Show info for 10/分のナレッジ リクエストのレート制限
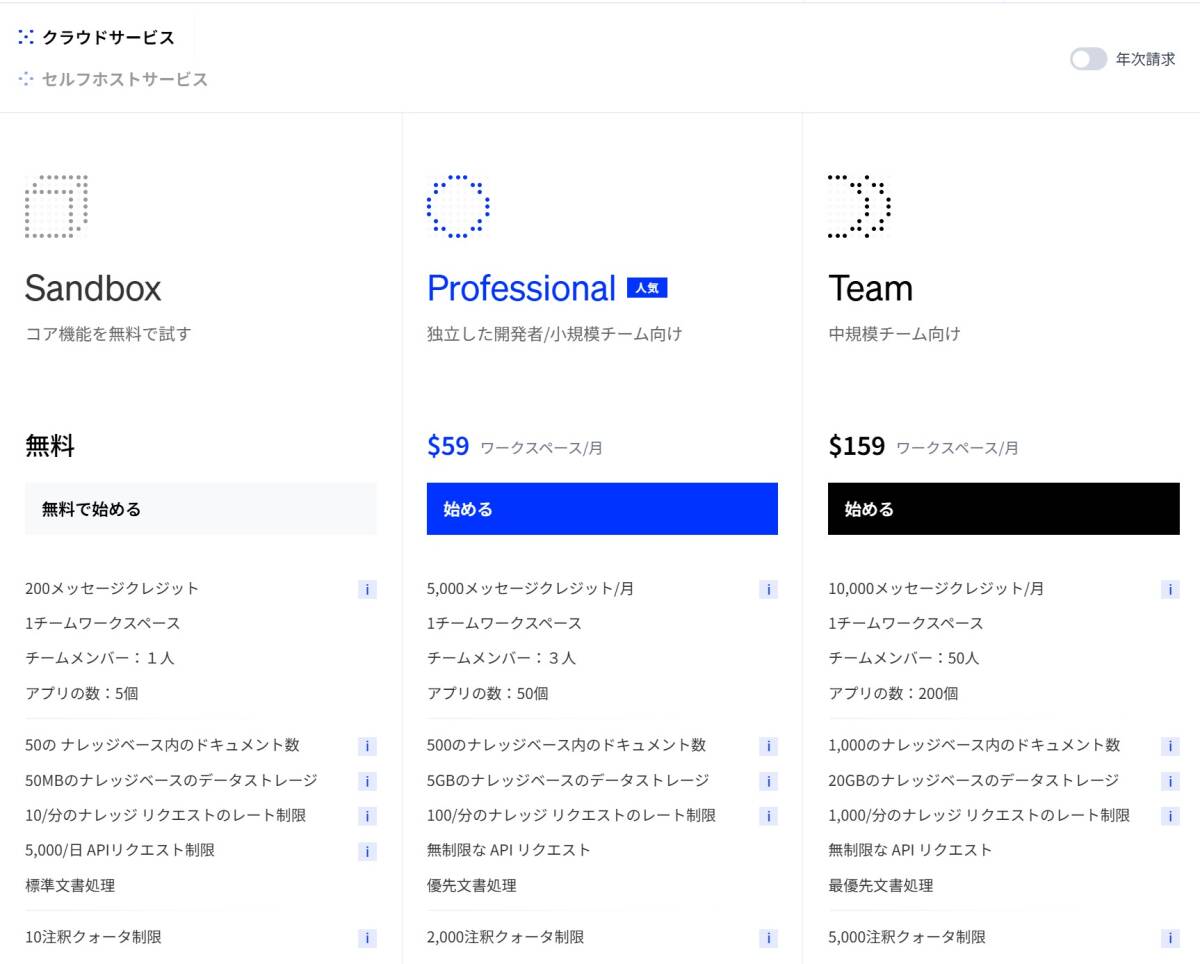The height and width of the screenshot is (964, 1200). point(367,816)
